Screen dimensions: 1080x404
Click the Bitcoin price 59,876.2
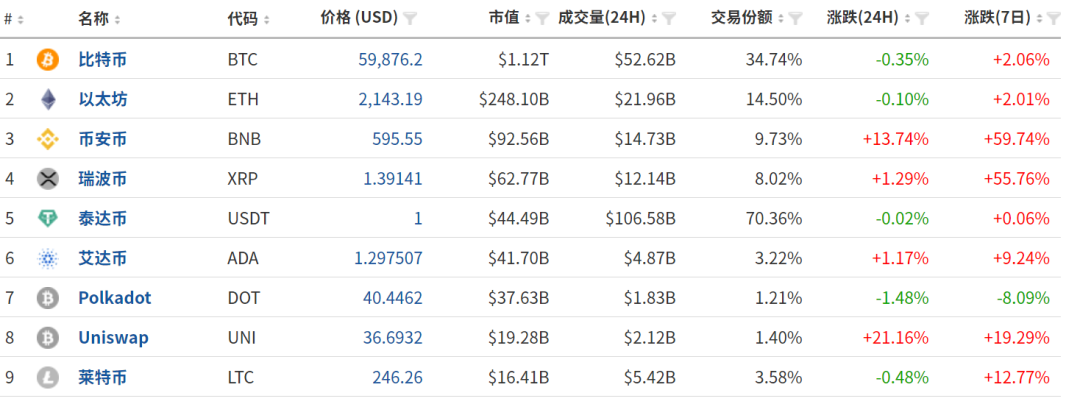[390, 60]
